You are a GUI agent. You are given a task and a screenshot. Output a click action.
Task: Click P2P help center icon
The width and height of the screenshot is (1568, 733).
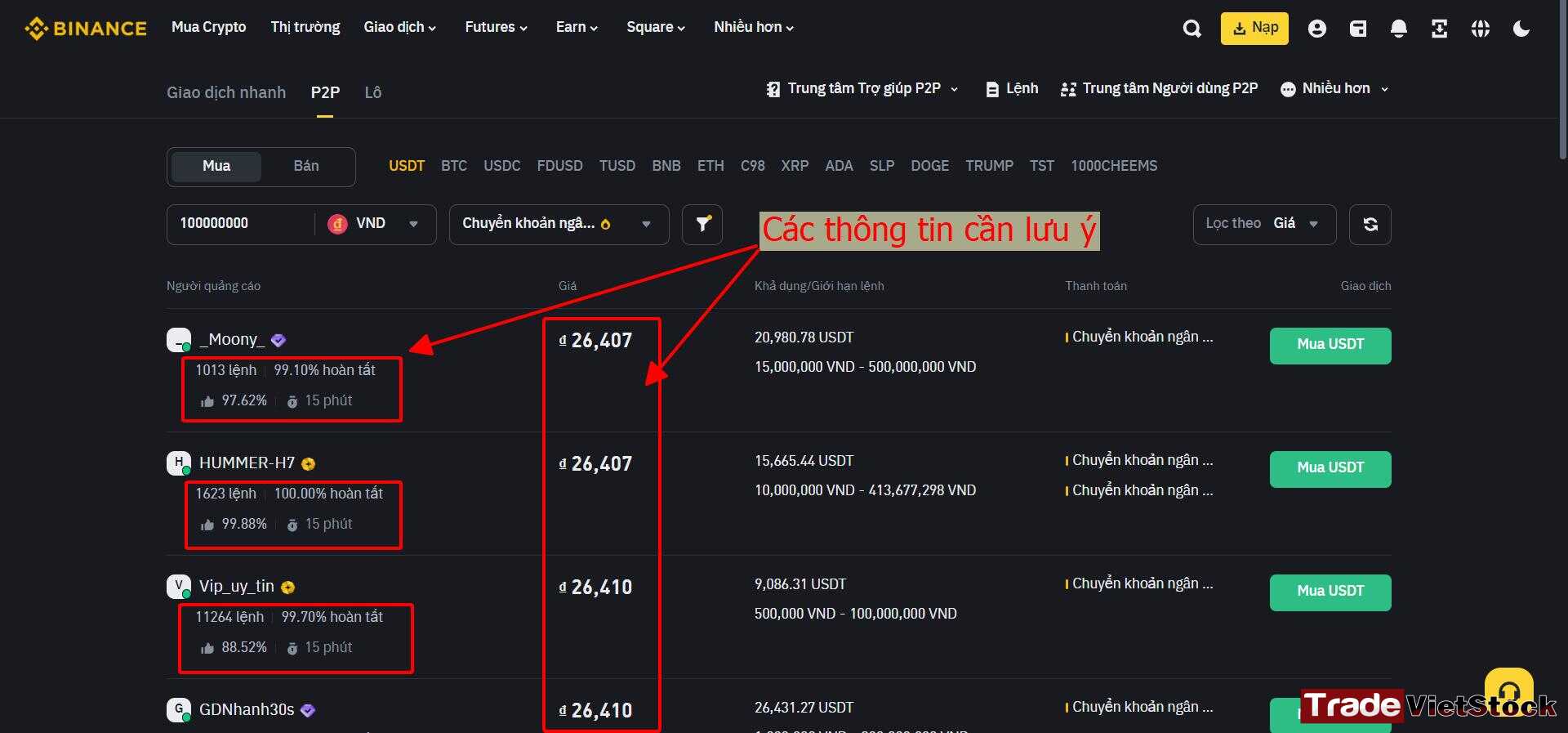773,89
